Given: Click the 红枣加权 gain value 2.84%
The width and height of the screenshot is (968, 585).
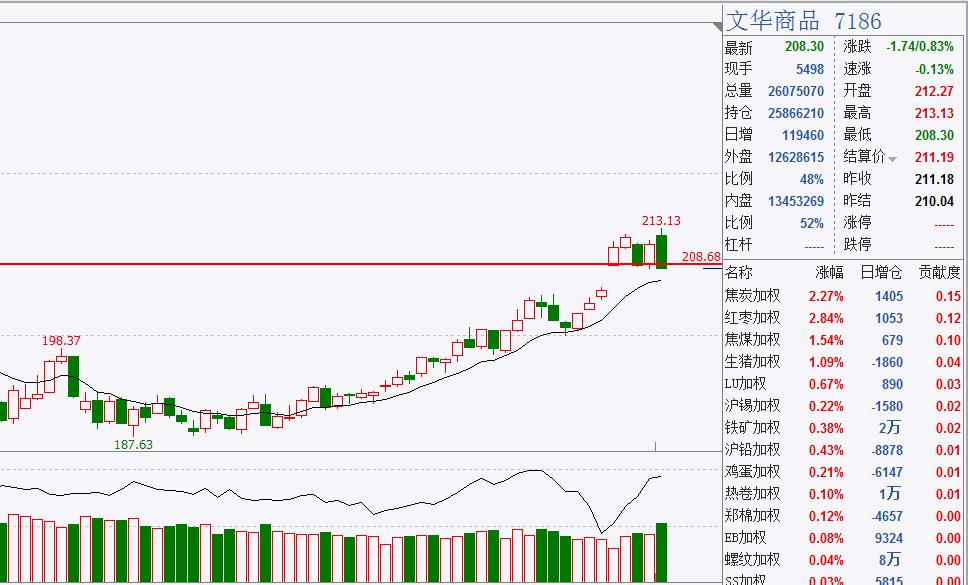Looking at the screenshot, I should [x=826, y=318].
